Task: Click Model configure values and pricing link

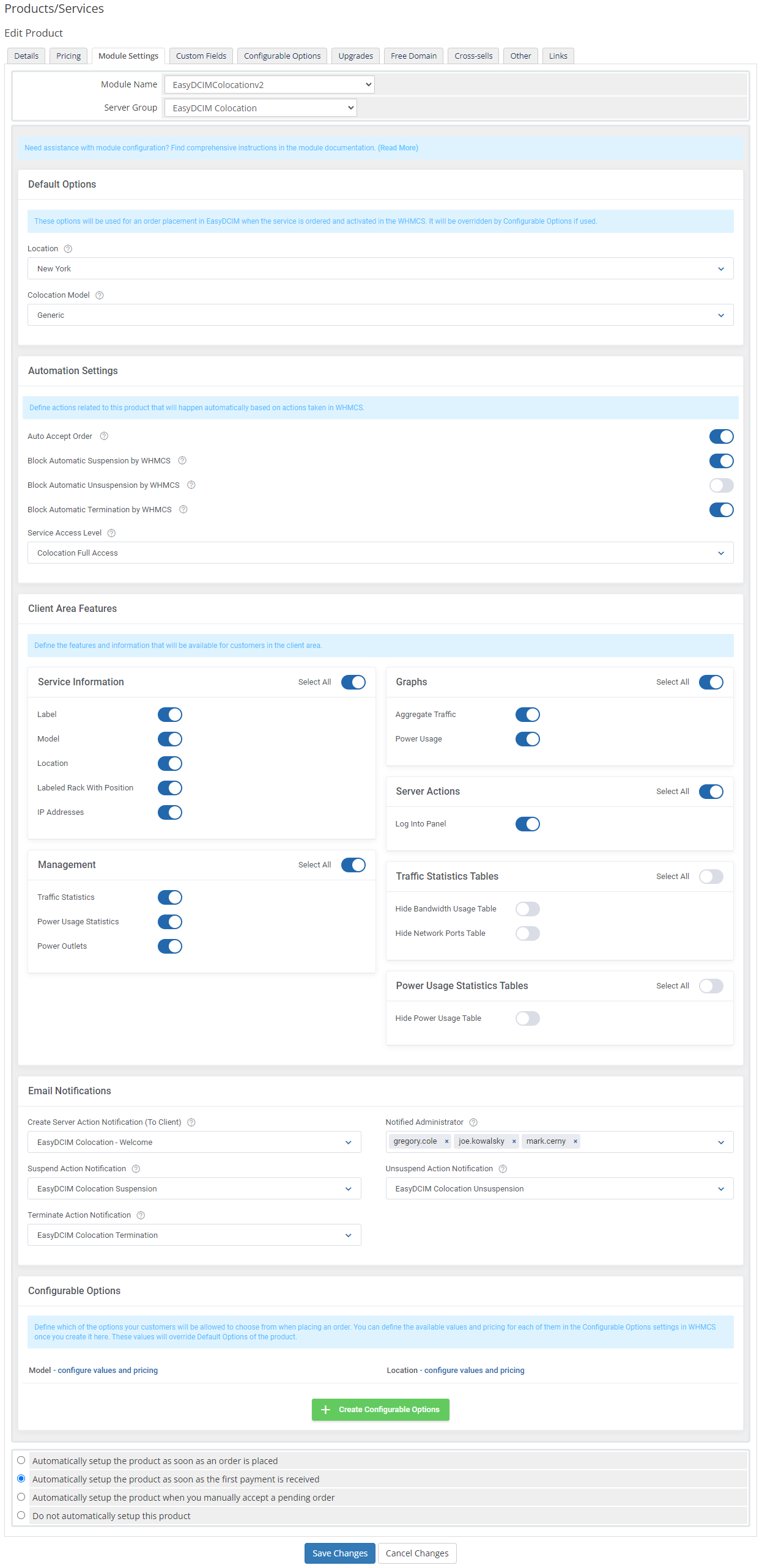Action: (x=108, y=1371)
